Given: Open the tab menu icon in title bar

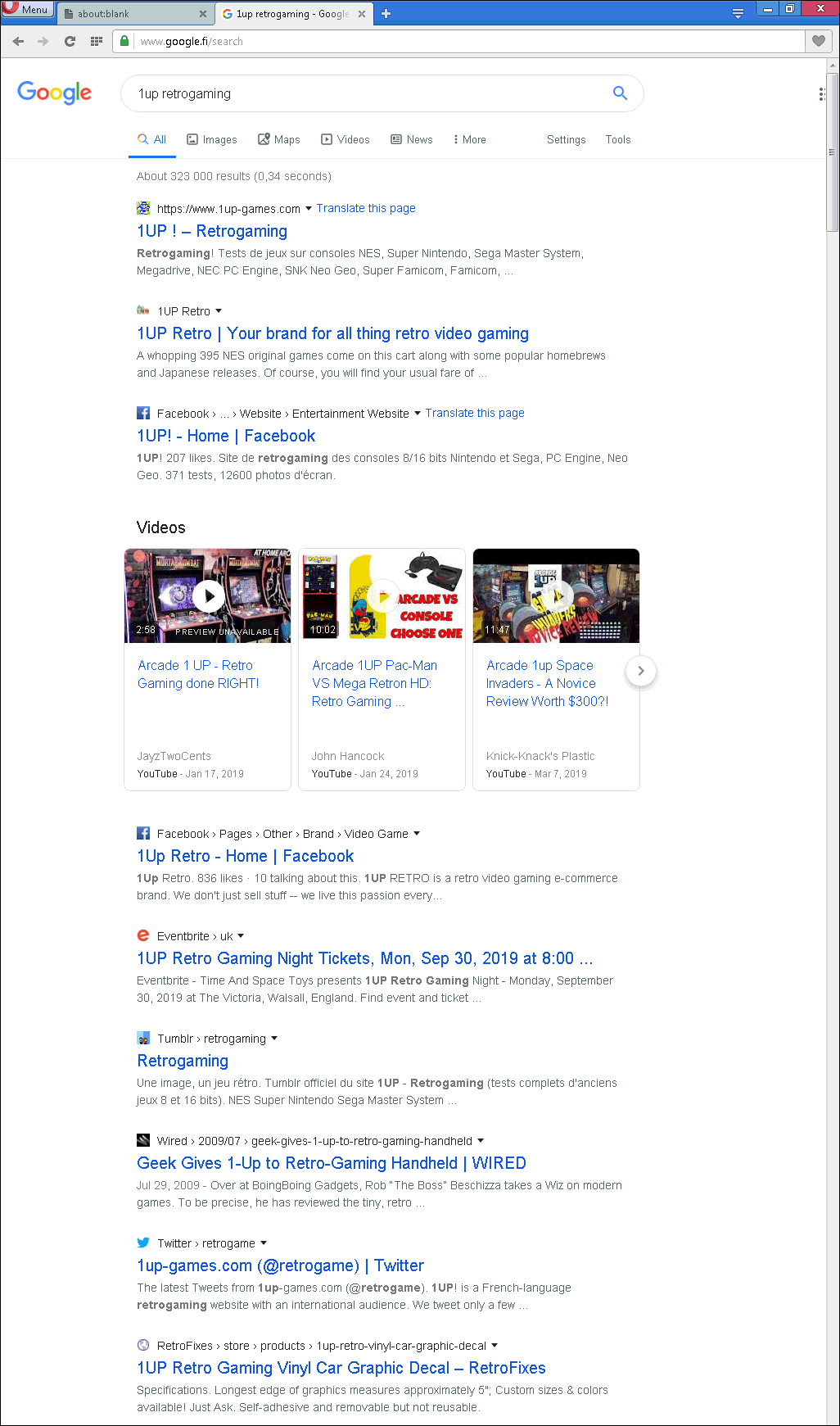Looking at the screenshot, I should (x=738, y=13).
